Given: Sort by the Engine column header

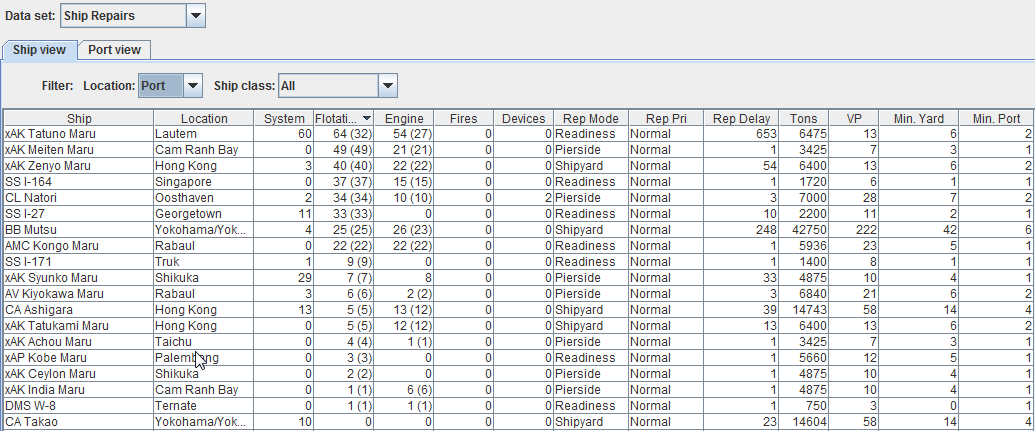Looking at the screenshot, I should pyautogui.click(x=404, y=118).
